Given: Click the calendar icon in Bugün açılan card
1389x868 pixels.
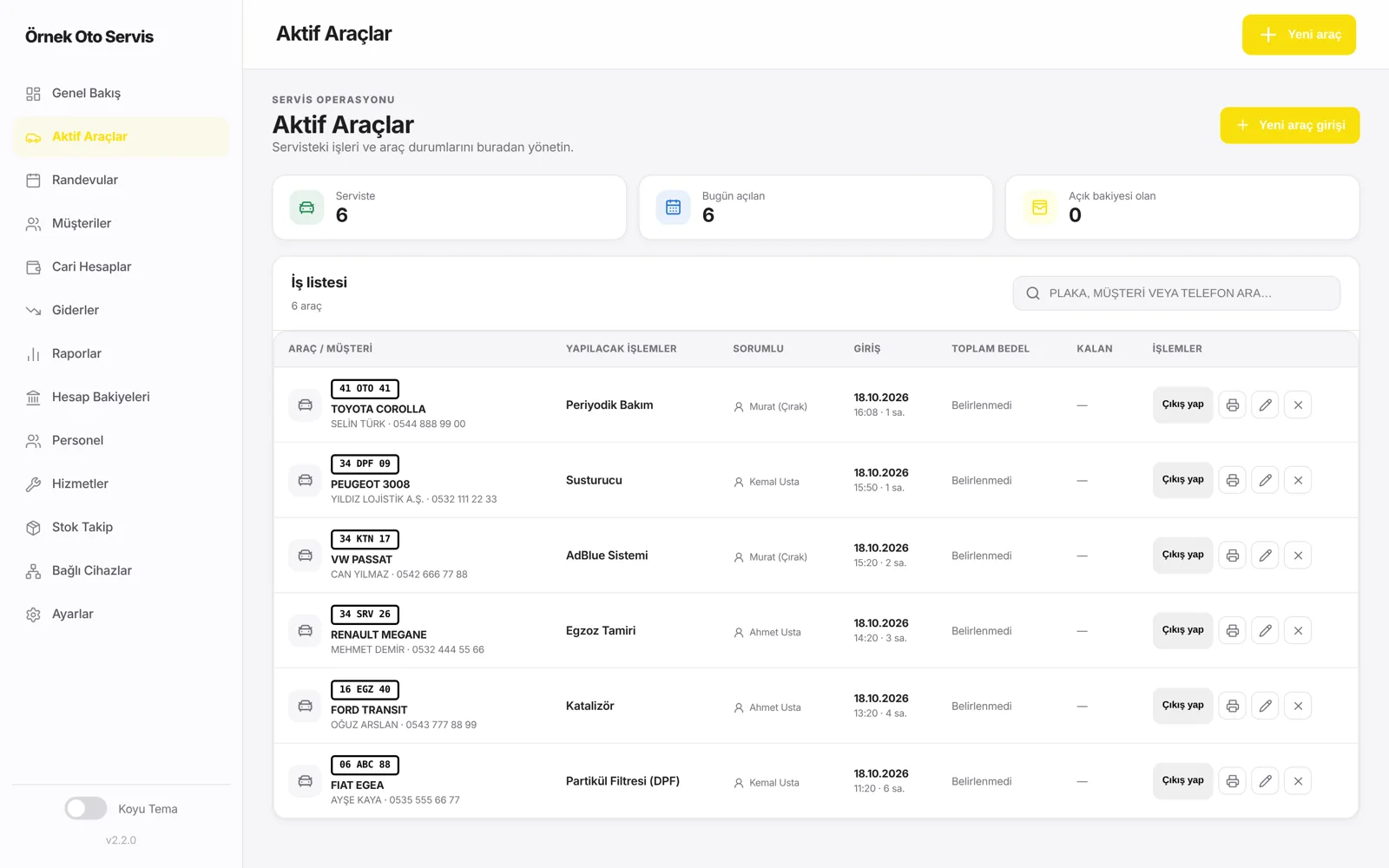Looking at the screenshot, I should 673,207.
